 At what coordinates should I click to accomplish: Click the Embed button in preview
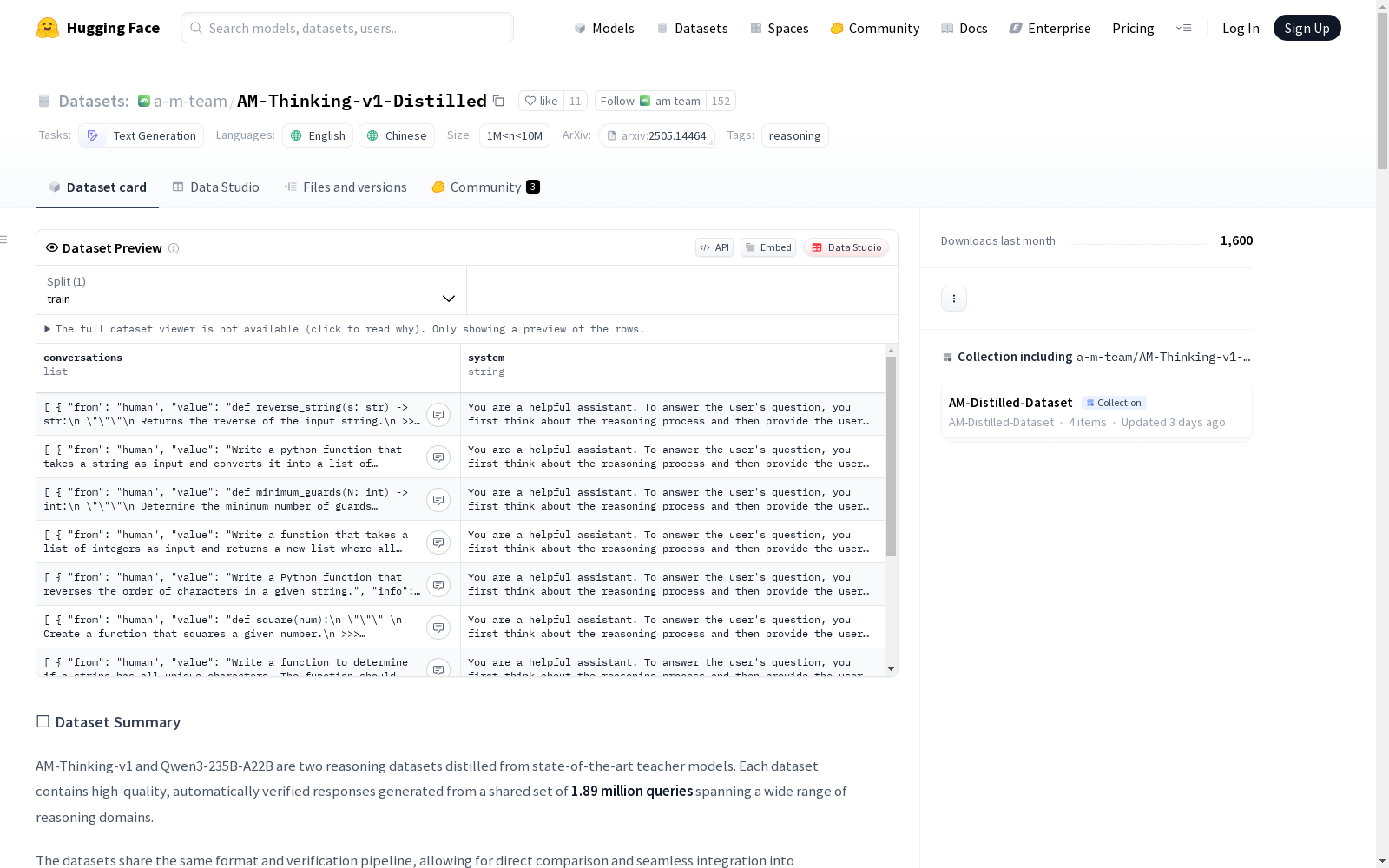click(x=768, y=247)
